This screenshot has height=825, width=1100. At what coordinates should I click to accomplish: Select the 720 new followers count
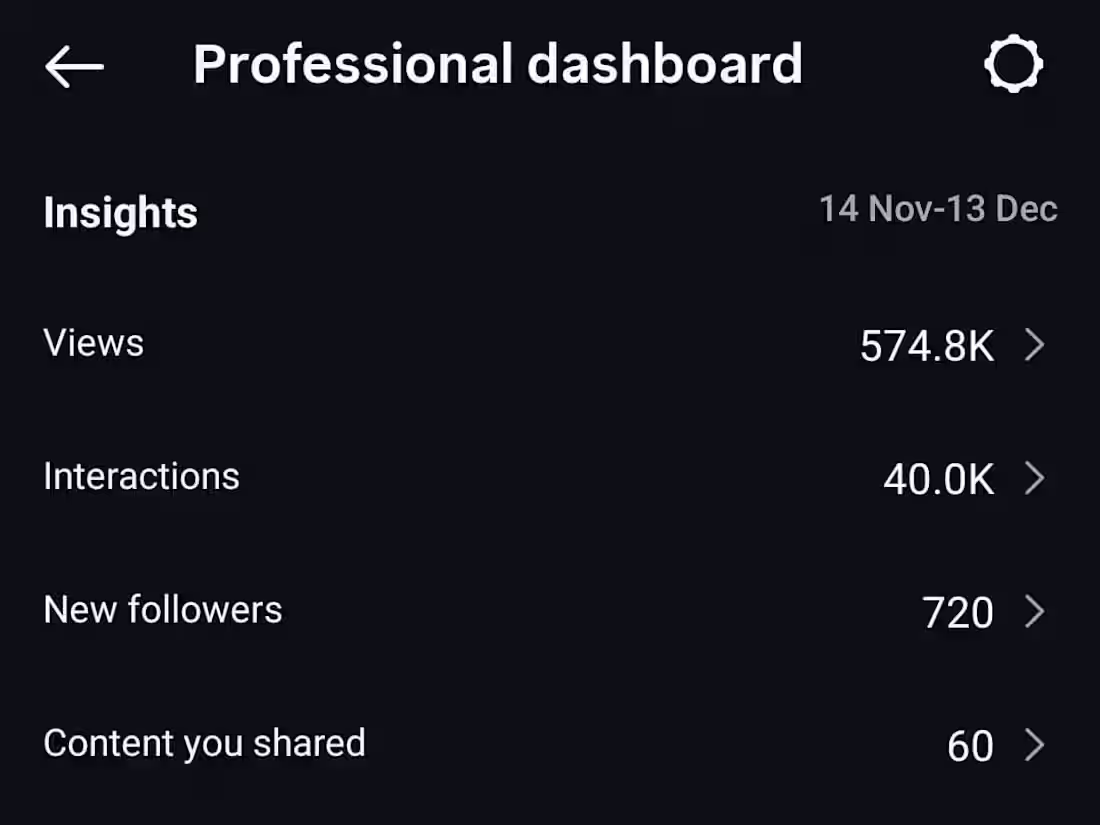[957, 612]
